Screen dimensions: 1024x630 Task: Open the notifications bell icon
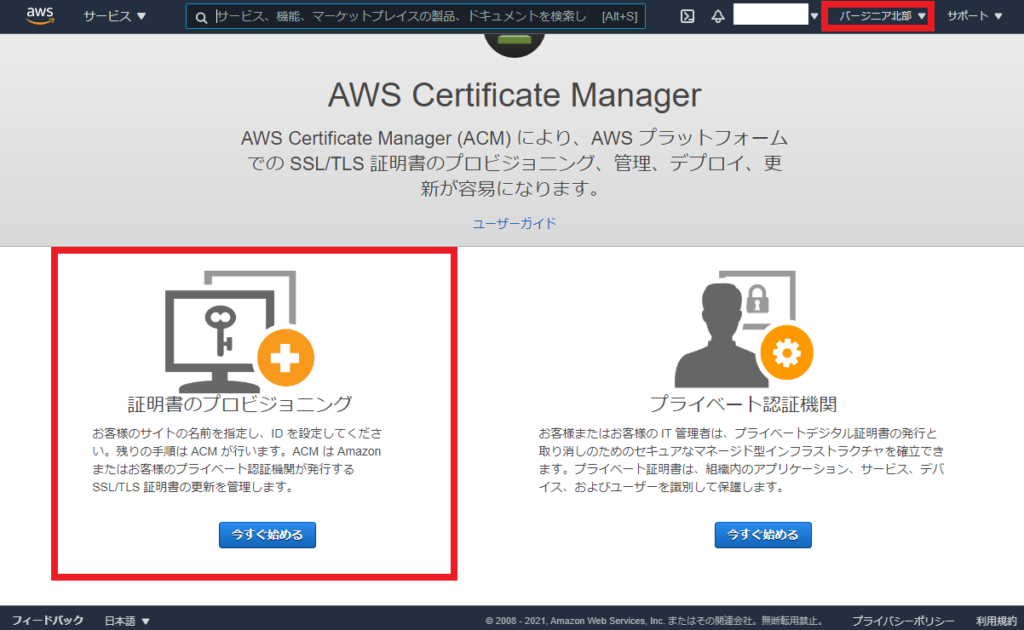718,16
